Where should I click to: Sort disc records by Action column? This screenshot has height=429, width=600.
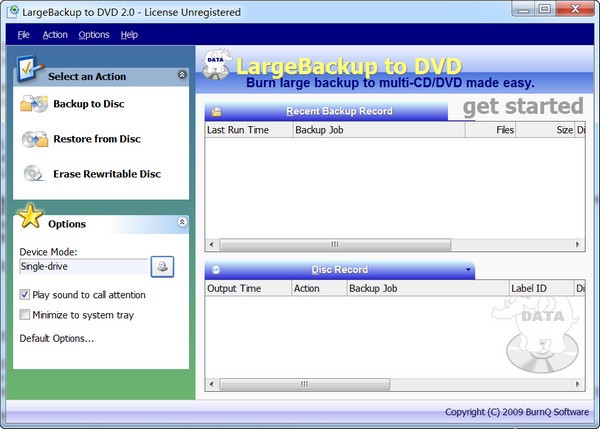click(319, 289)
